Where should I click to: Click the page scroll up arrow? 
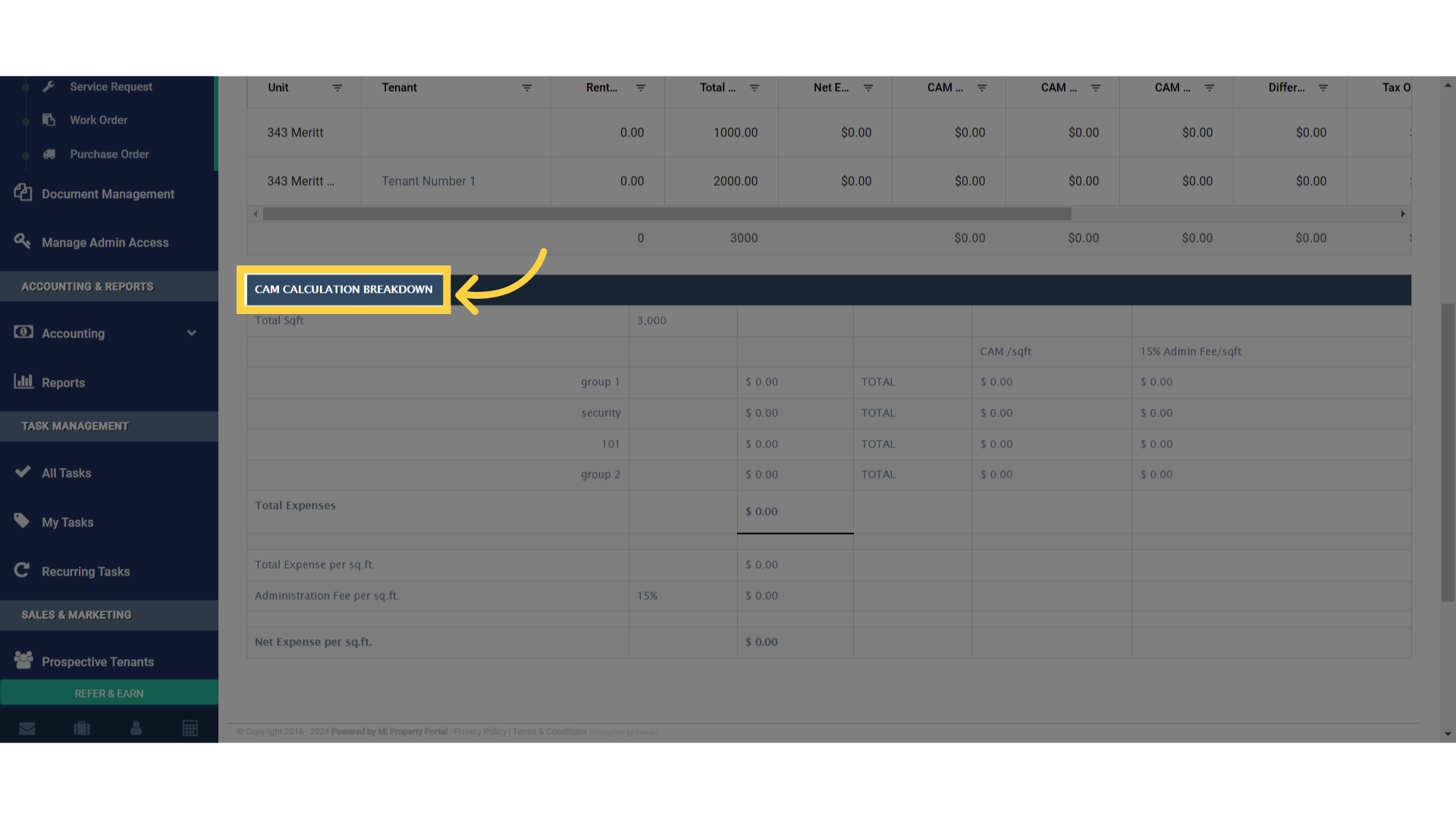[1448, 85]
